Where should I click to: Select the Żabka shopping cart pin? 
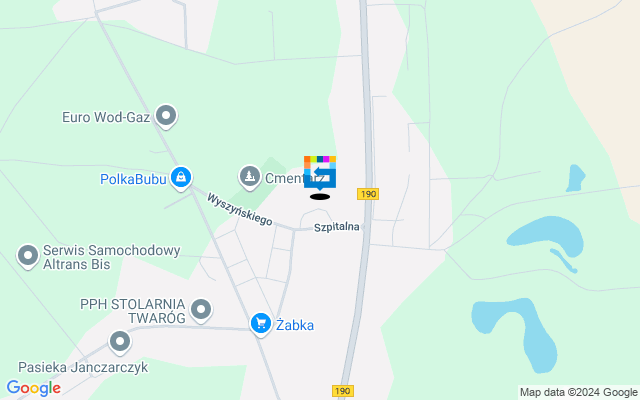click(x=261, y=324)
